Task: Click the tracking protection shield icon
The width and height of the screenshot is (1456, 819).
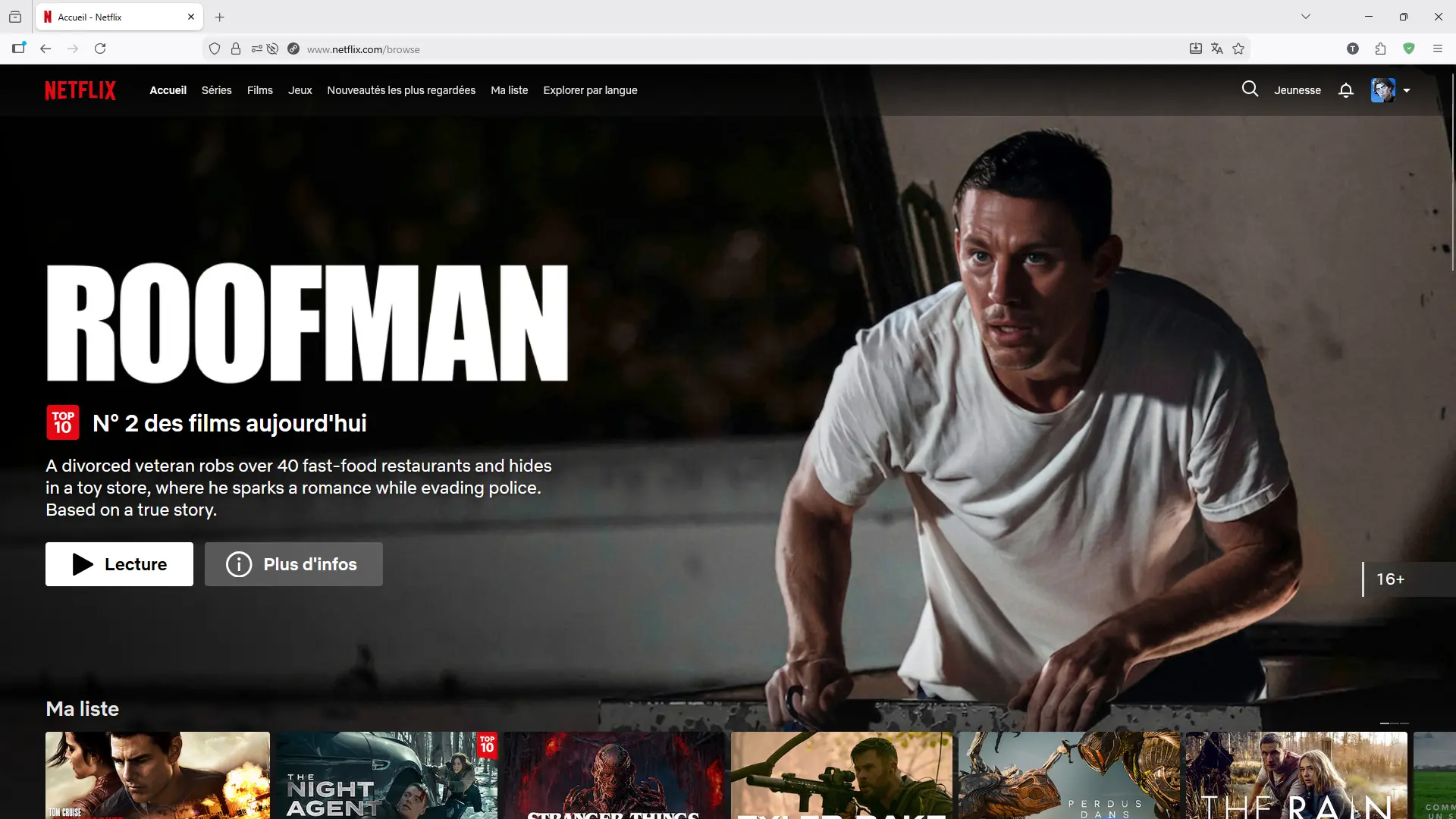Action: coord(215,49)
